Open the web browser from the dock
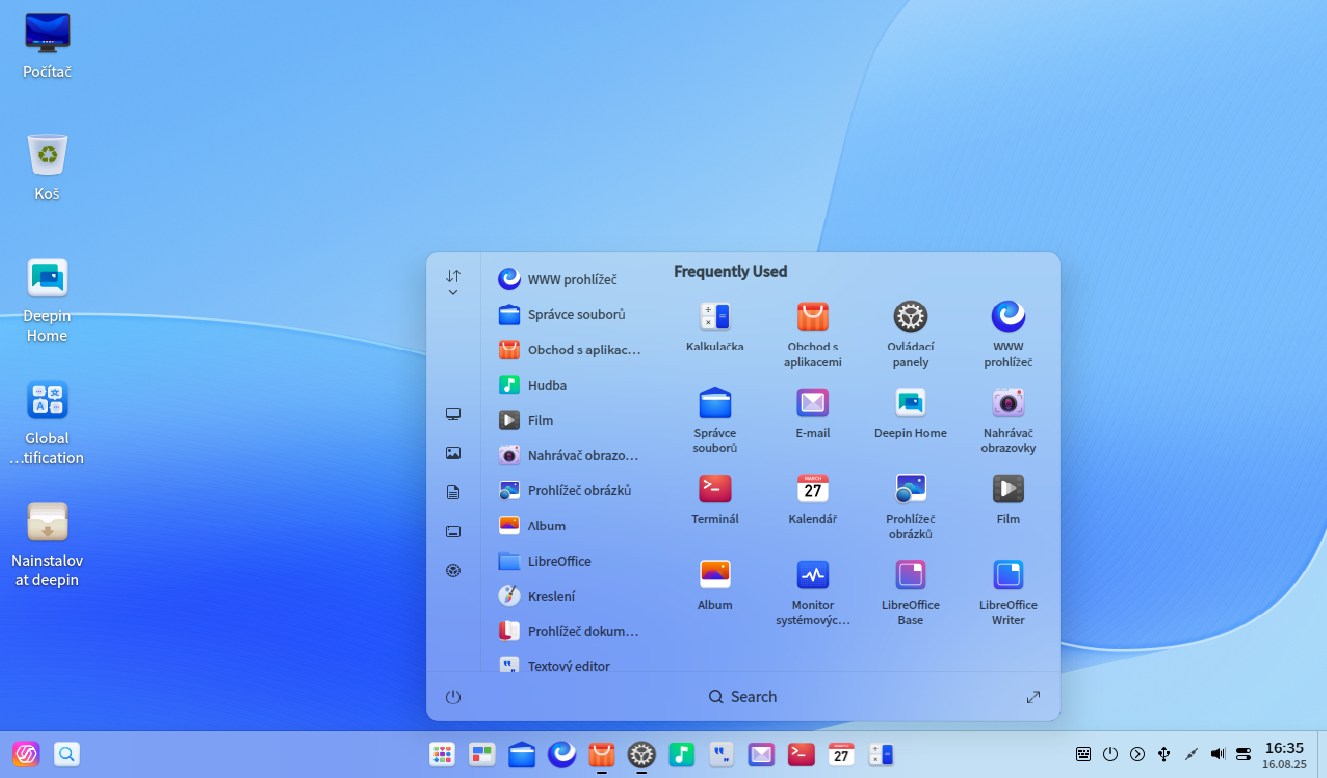 pos(561,755)
